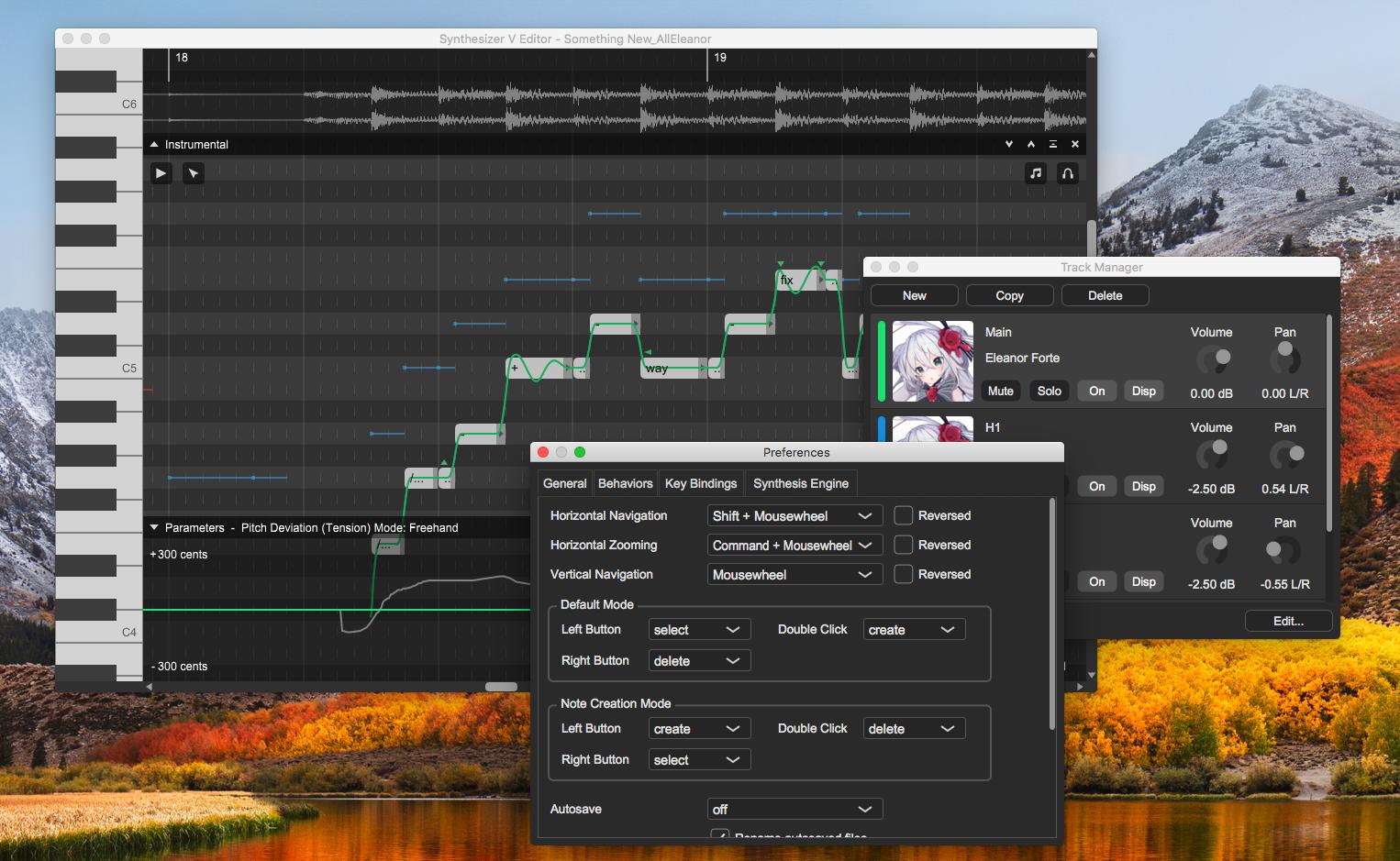Click Copy in Track Manager

click(x=1010, y=295)
